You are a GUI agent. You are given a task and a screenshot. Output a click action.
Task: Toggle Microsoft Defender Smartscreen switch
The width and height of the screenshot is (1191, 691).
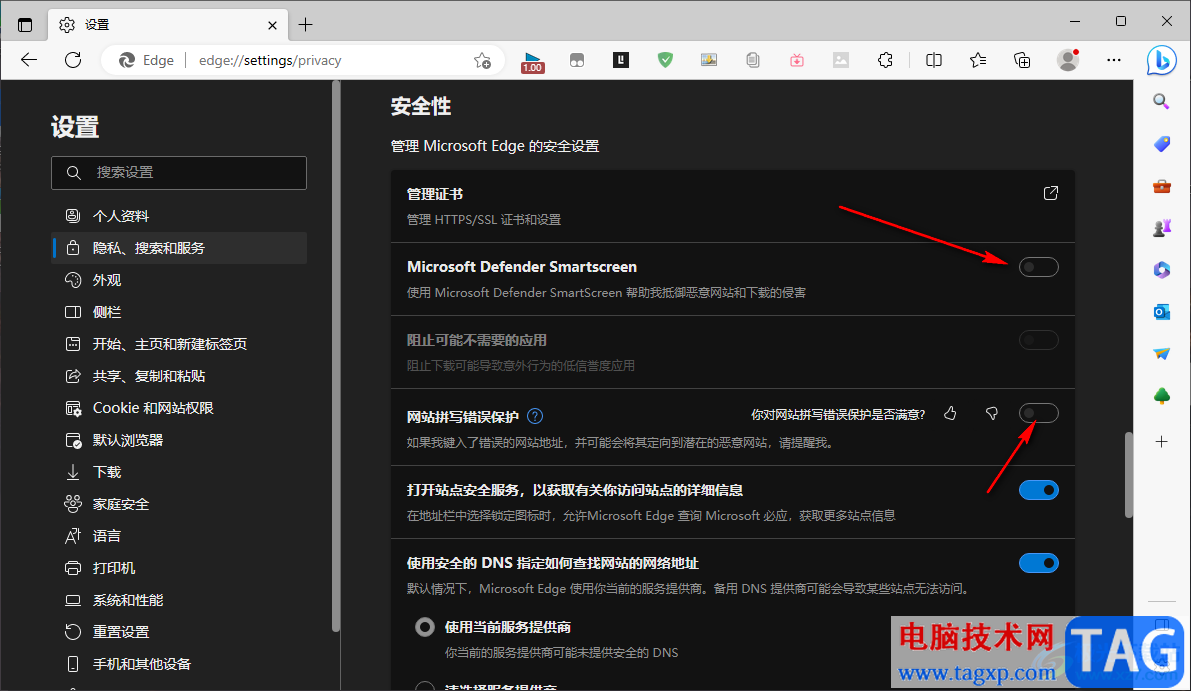[x=1038, y=267]
